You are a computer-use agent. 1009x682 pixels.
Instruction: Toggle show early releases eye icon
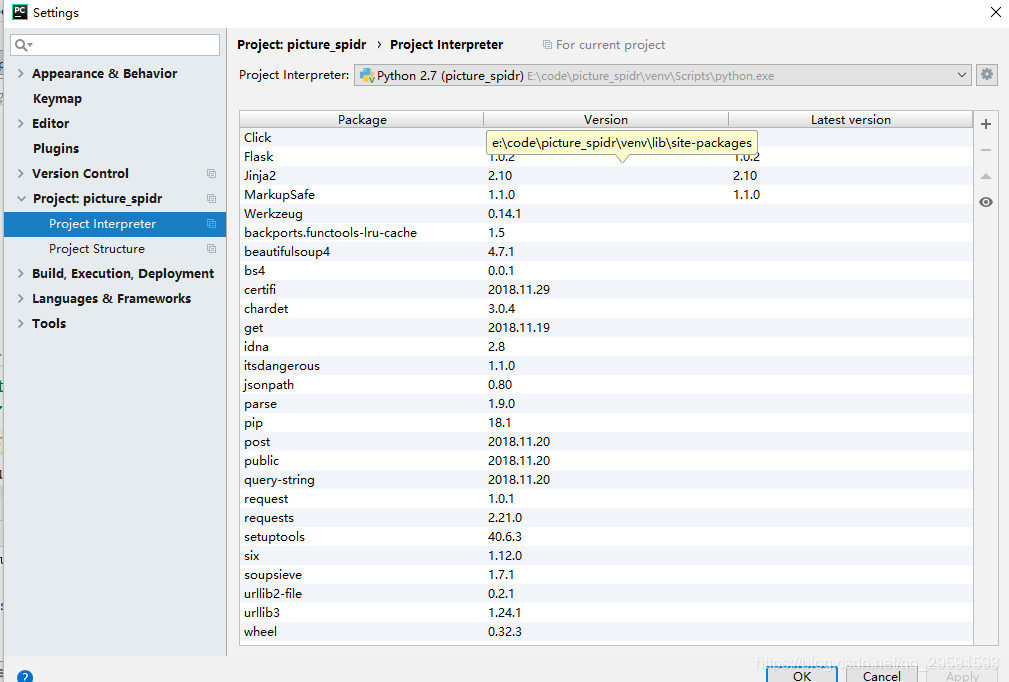985,202
